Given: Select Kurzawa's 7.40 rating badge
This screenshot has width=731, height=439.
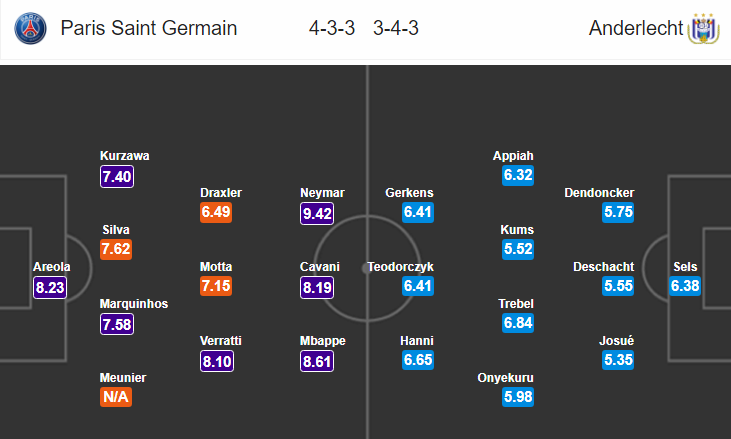Looking at the screenshot, I should click(x=117, y=177).
